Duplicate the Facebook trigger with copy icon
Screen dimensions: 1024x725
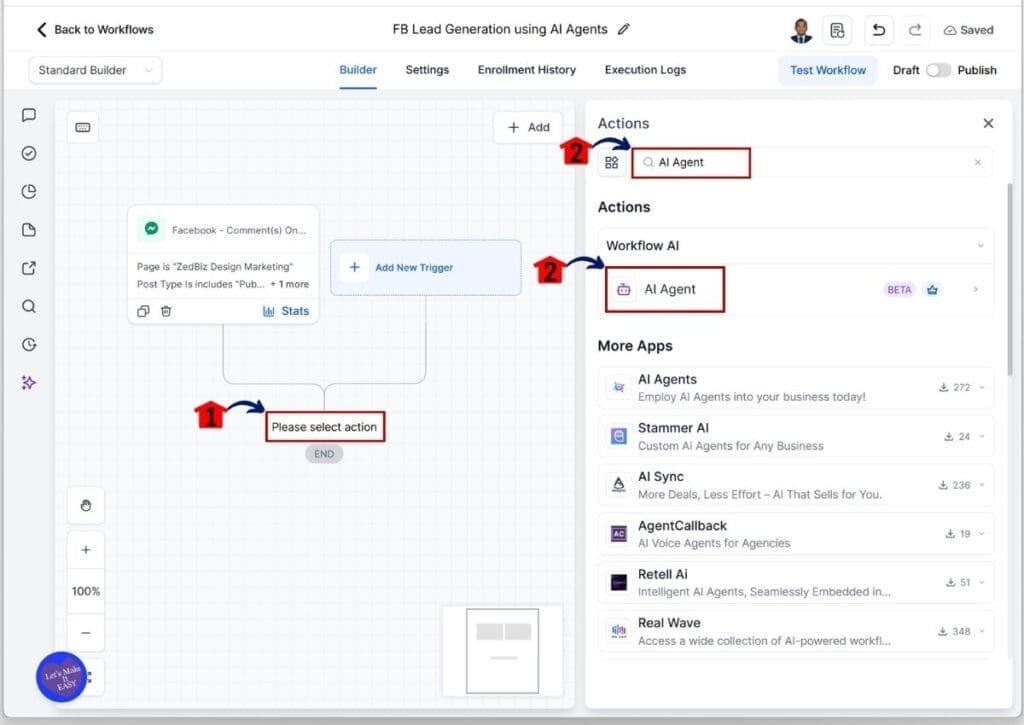click(143, 311)
